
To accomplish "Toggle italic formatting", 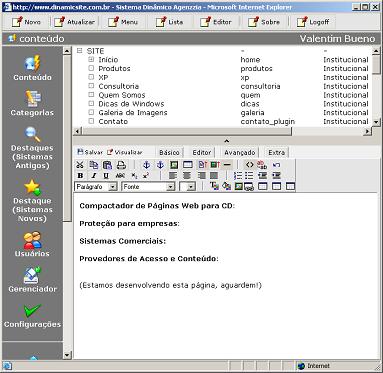I will click(94, 176).
